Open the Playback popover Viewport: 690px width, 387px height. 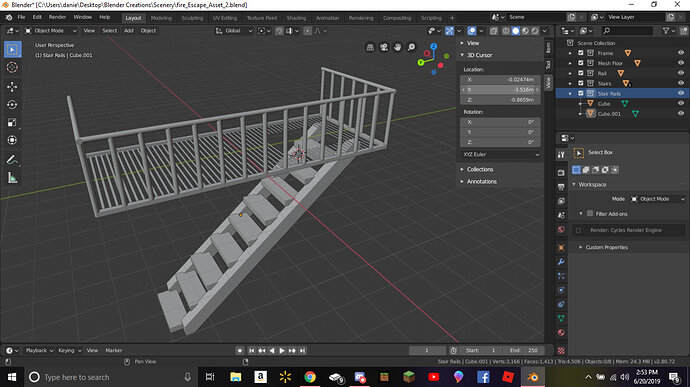tap(39, 350)
